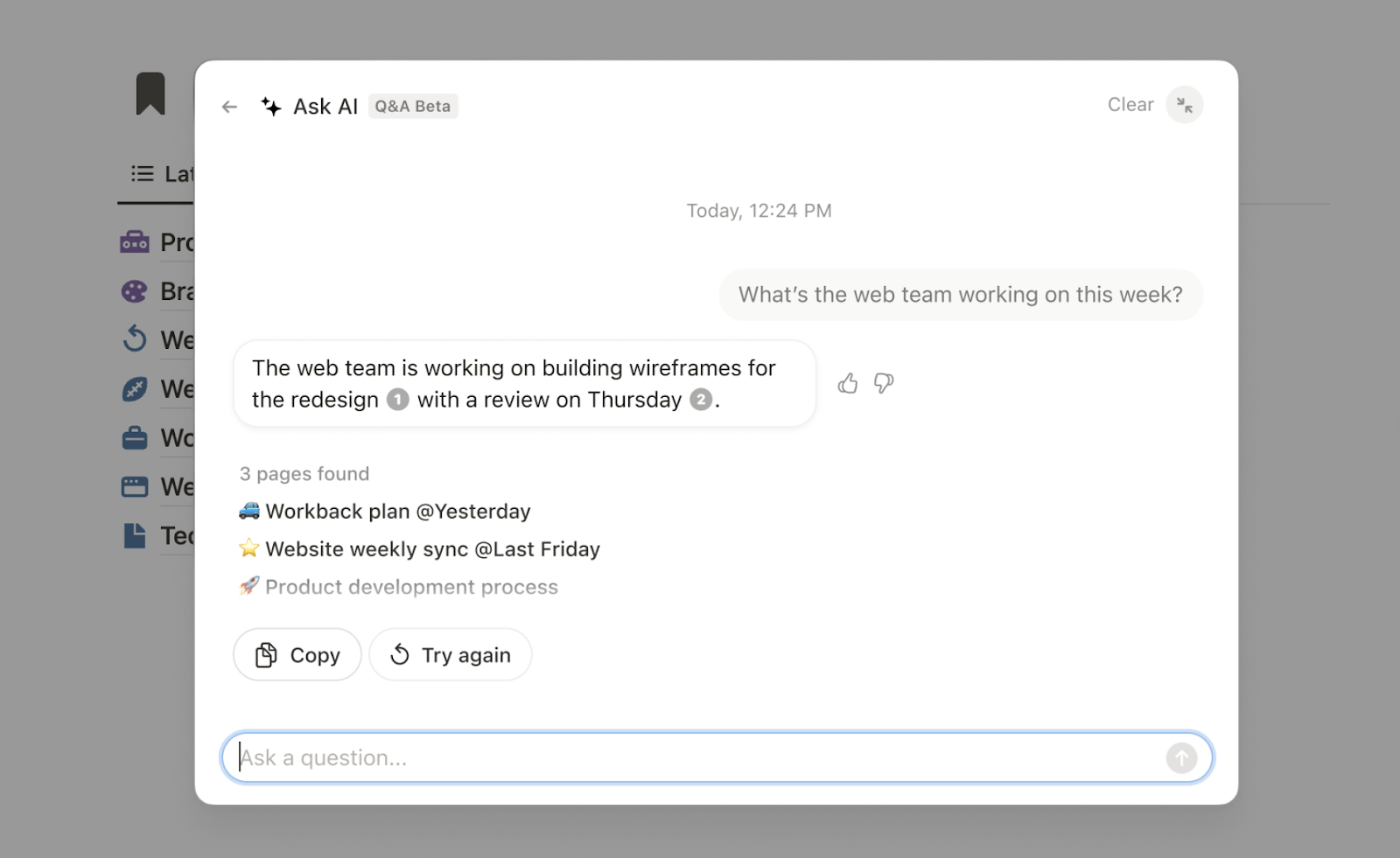Click the blue briefcase icon in the sidebar
The image size is (1400, 858).
point(133,437)
